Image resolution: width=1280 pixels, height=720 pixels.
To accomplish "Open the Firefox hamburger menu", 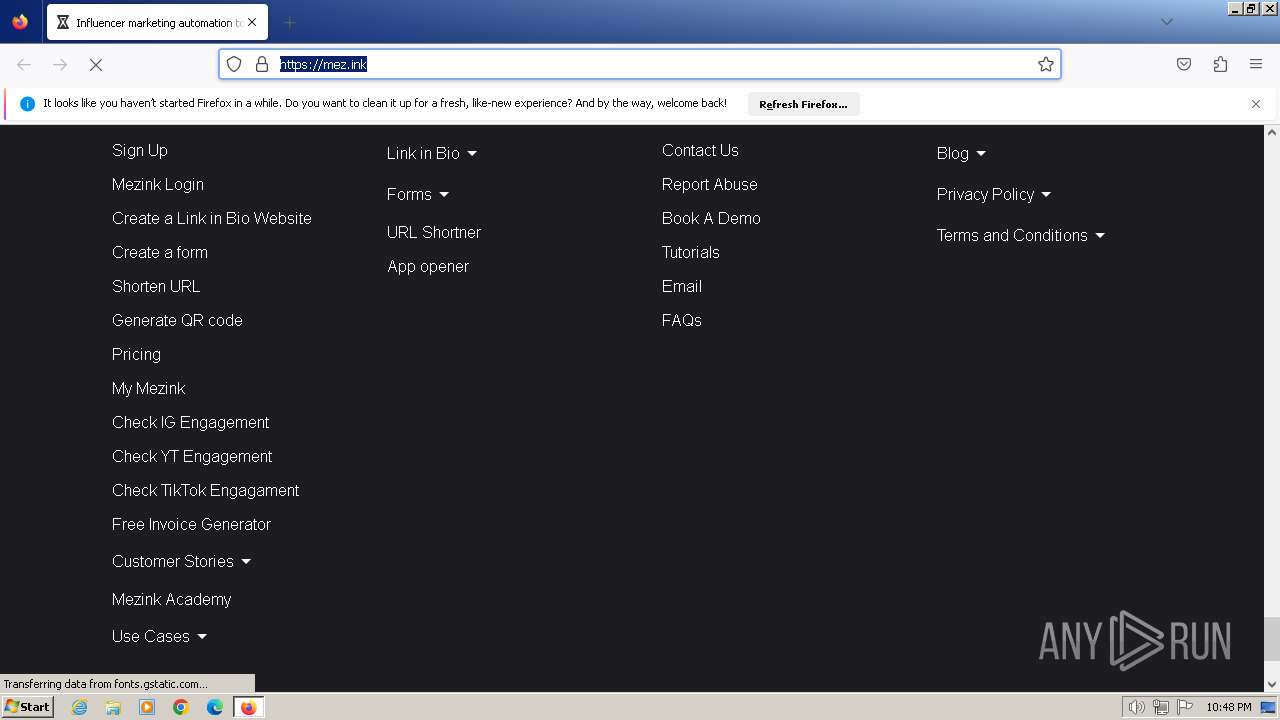I will pos(1256,64).
